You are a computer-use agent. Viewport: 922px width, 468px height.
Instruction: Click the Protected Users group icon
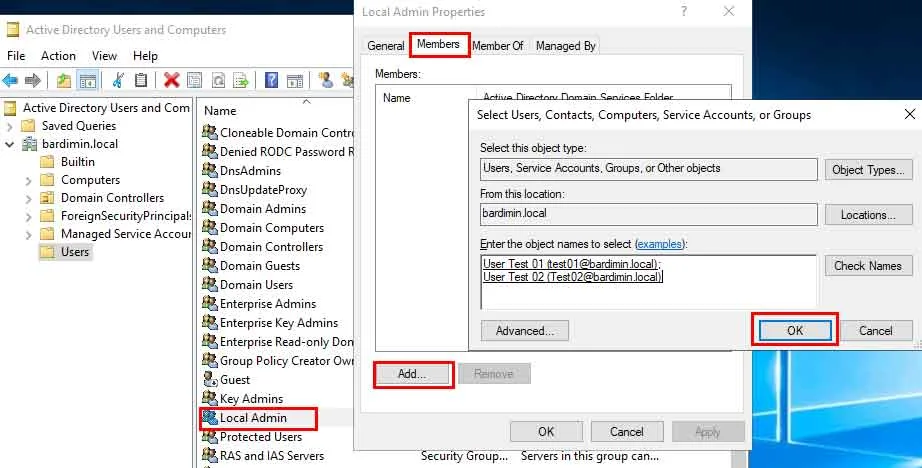coord(210,437)
